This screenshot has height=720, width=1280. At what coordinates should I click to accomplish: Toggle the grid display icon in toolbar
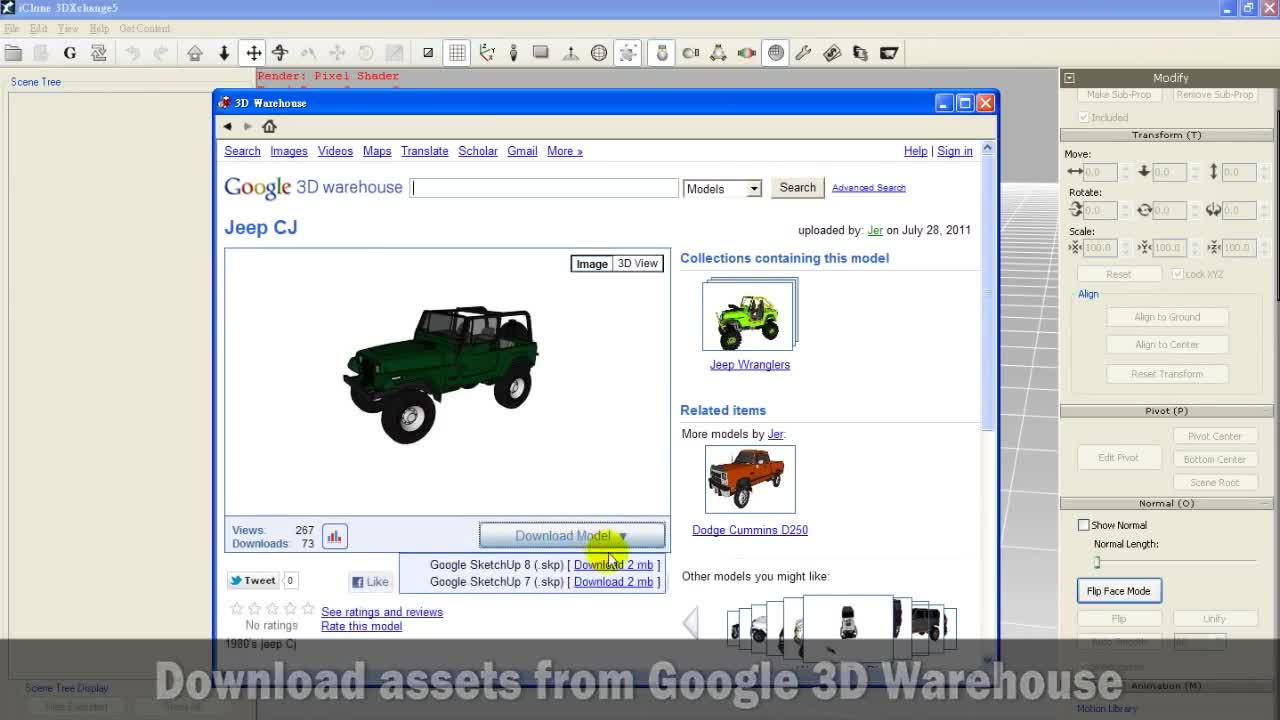click(457, 53)
